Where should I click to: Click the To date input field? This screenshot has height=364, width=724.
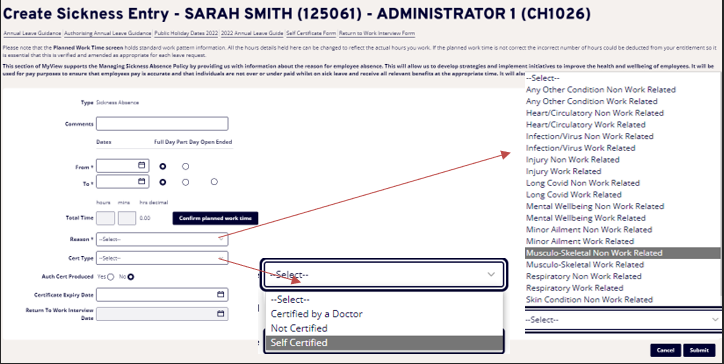click(x=122, y=182)
